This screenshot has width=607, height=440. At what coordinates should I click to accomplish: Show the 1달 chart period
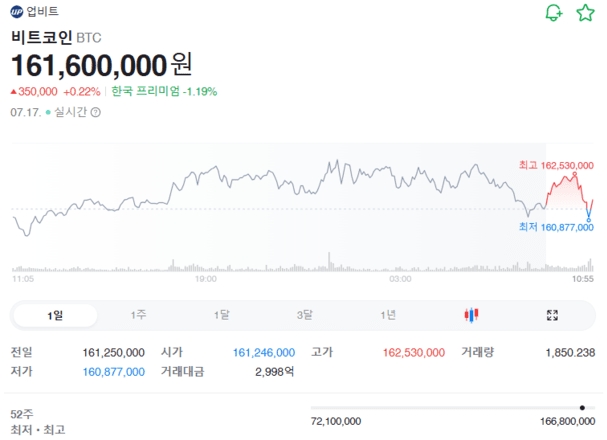[x=221, y=315]
